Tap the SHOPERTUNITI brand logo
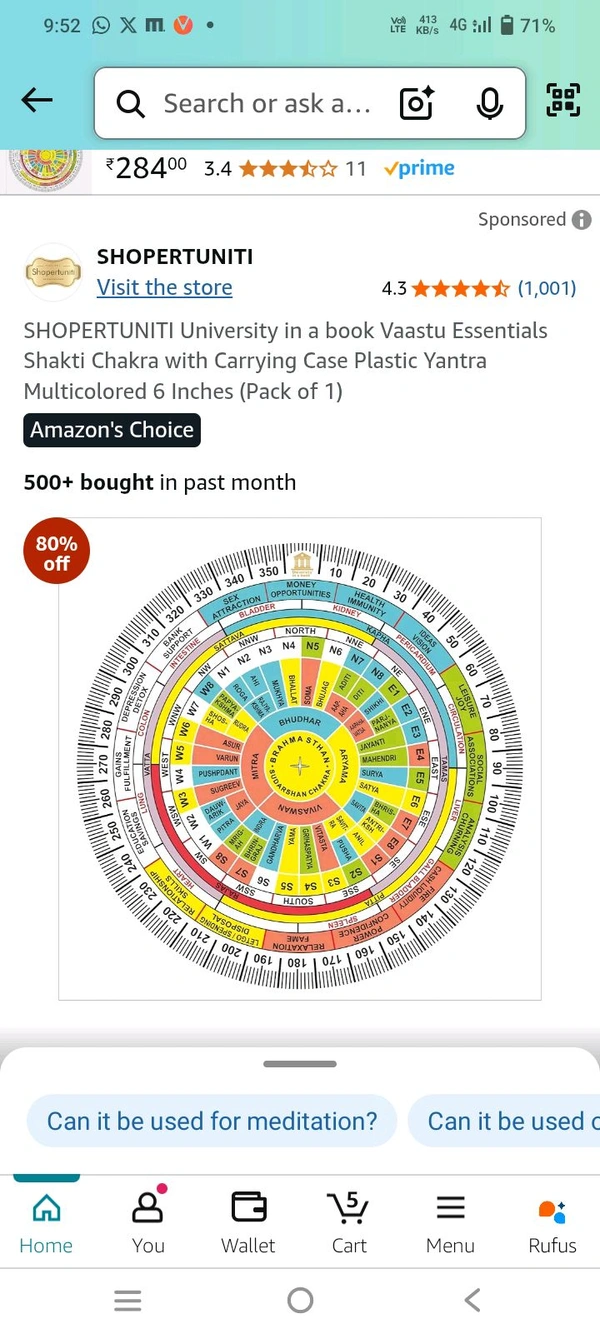 point(53,272)
